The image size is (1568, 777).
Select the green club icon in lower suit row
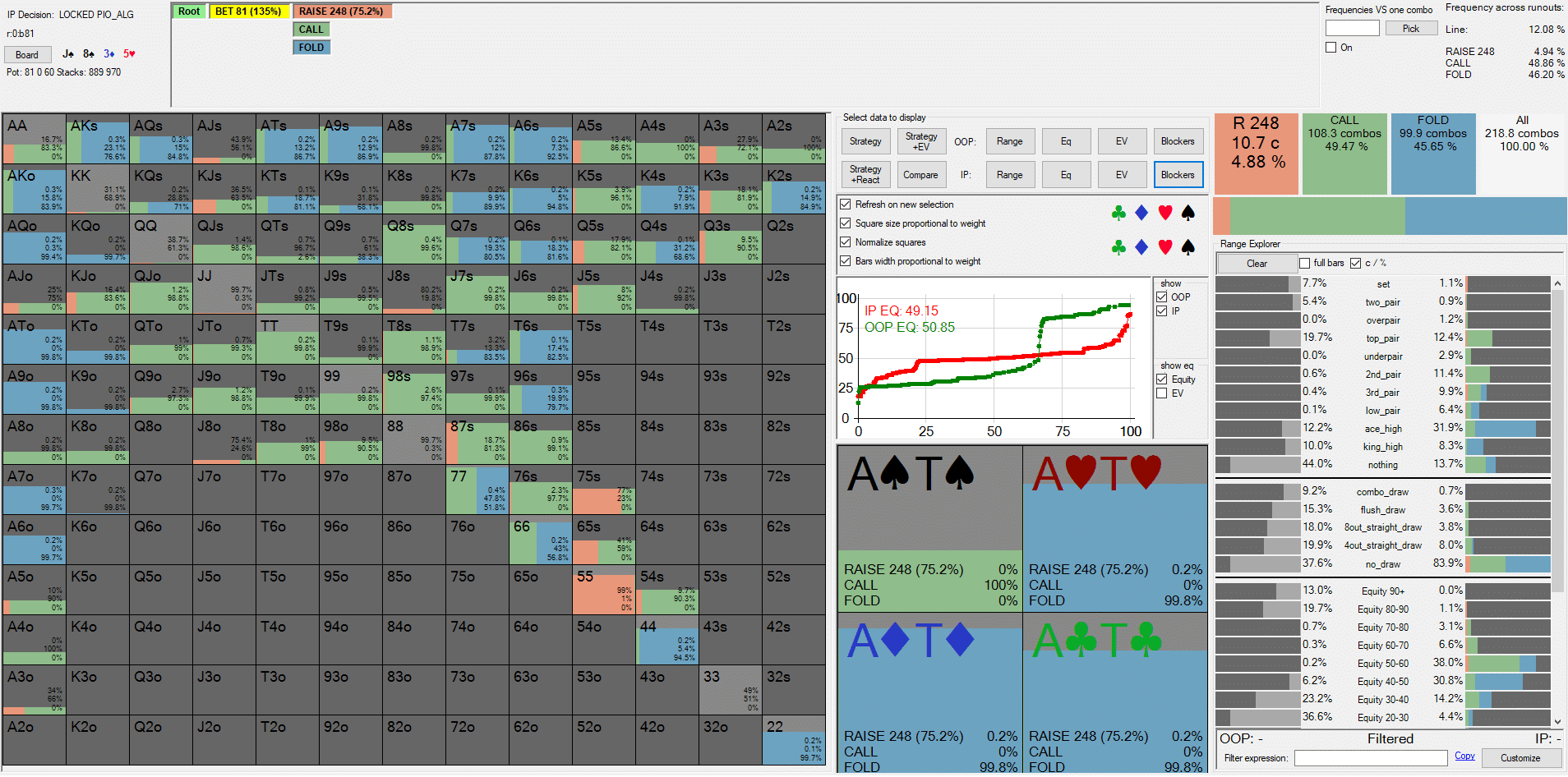pos(1118,247)
